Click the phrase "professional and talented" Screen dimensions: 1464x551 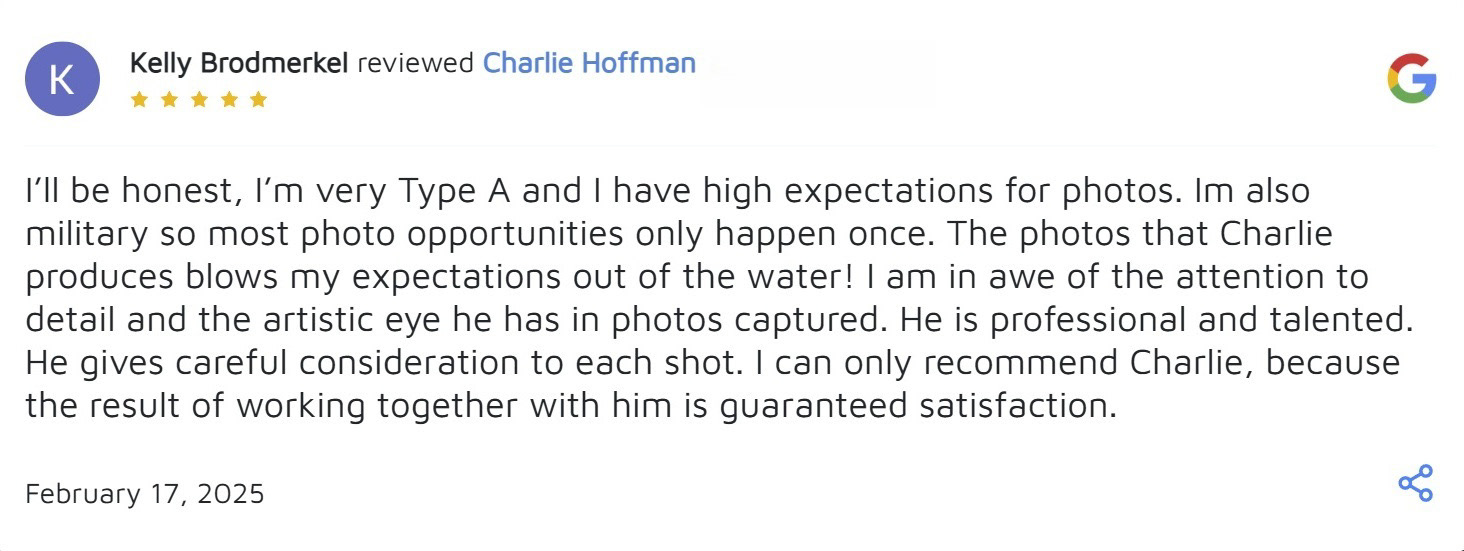[x=1190, y=319]
